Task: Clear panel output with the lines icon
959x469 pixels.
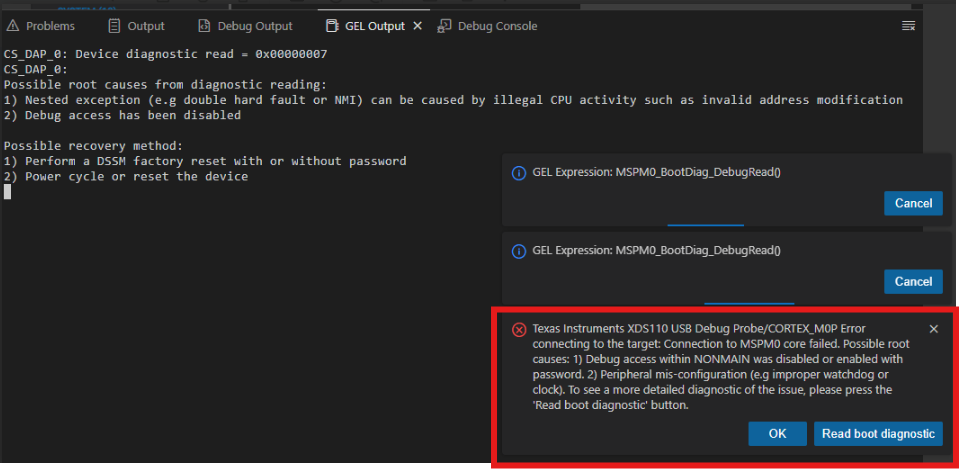Action: pos(909,26)
